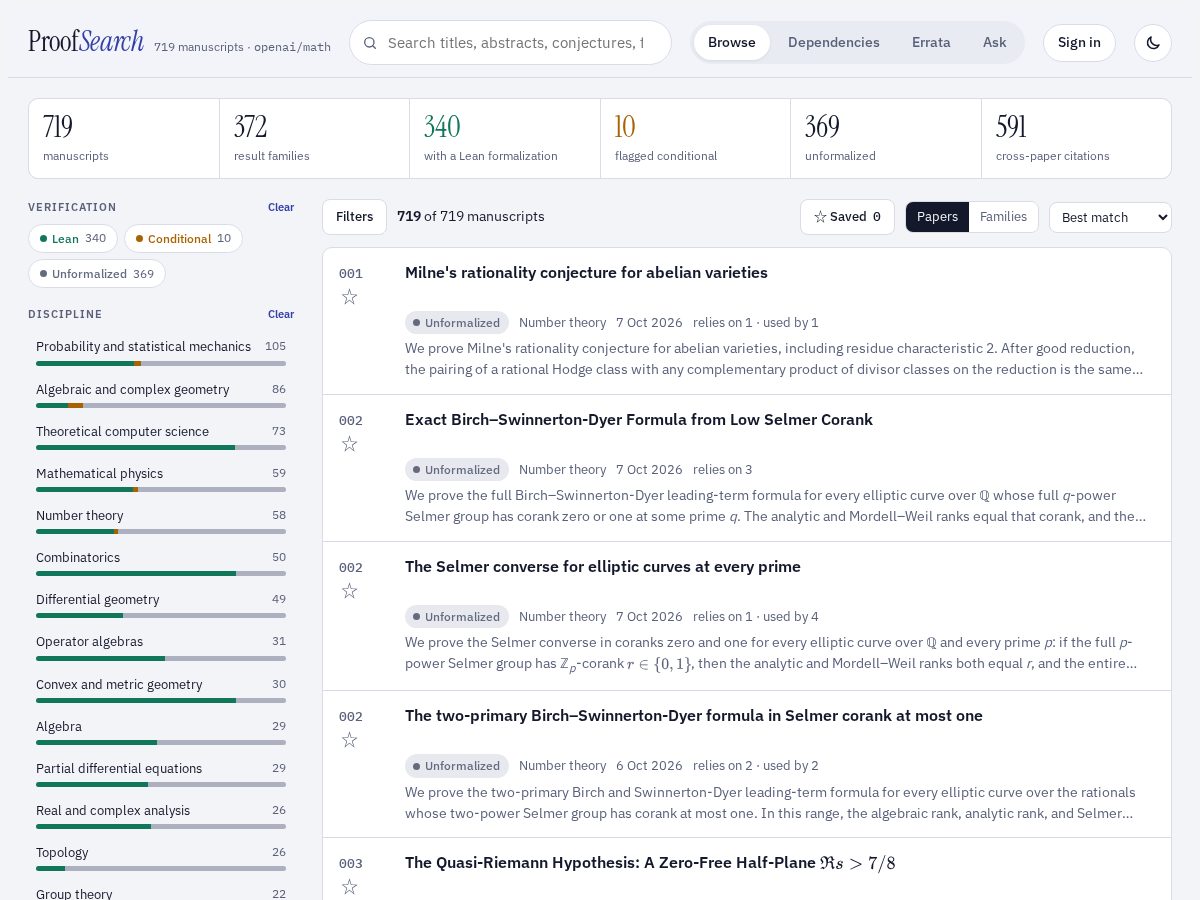Filter by Number theory discipline
Viewport: 1200px width, 900px height.
pyautogui.click(x=161, y=522)
